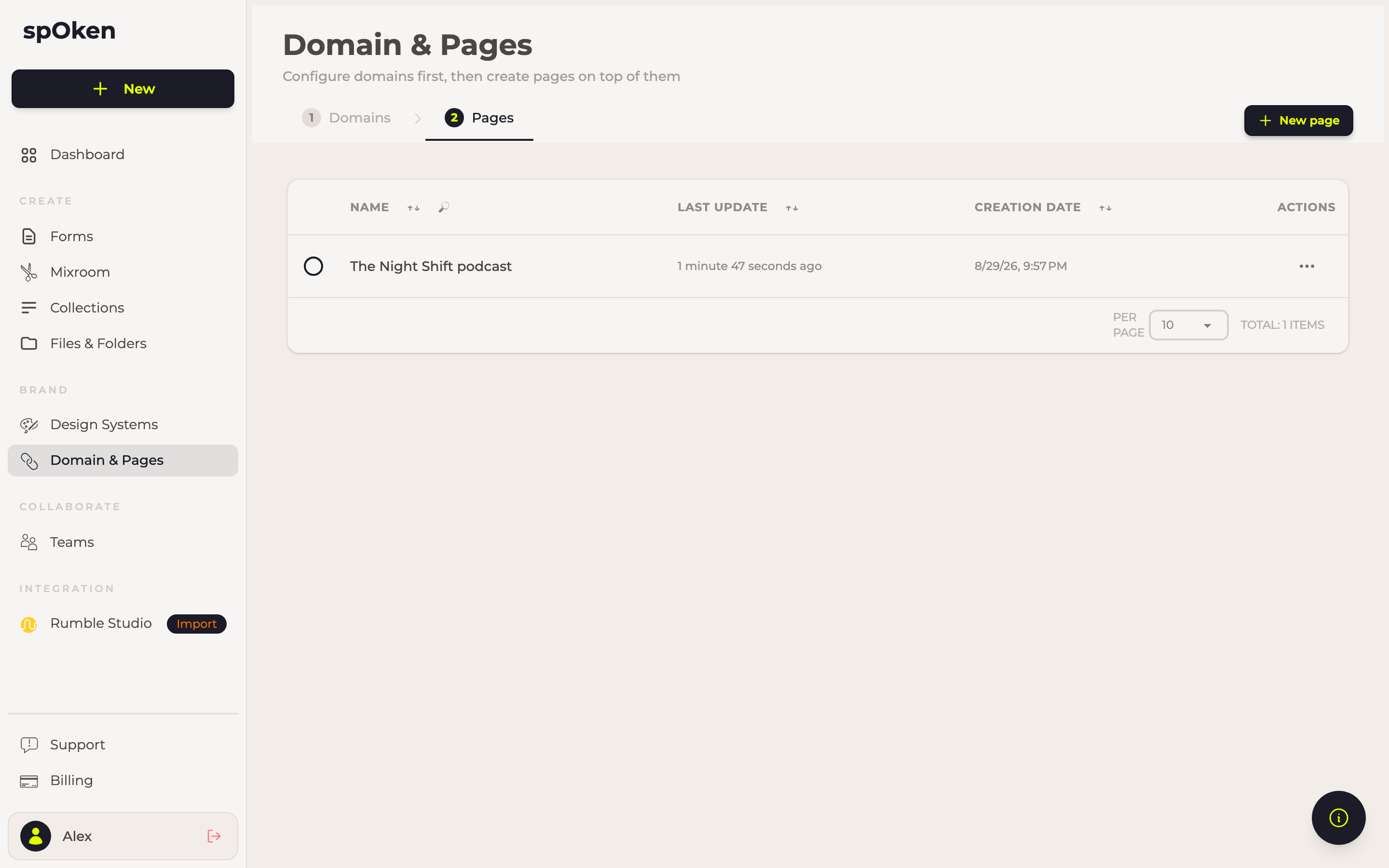Switch to the Domains step tab
1389x868 pixels.
[347, 118]
